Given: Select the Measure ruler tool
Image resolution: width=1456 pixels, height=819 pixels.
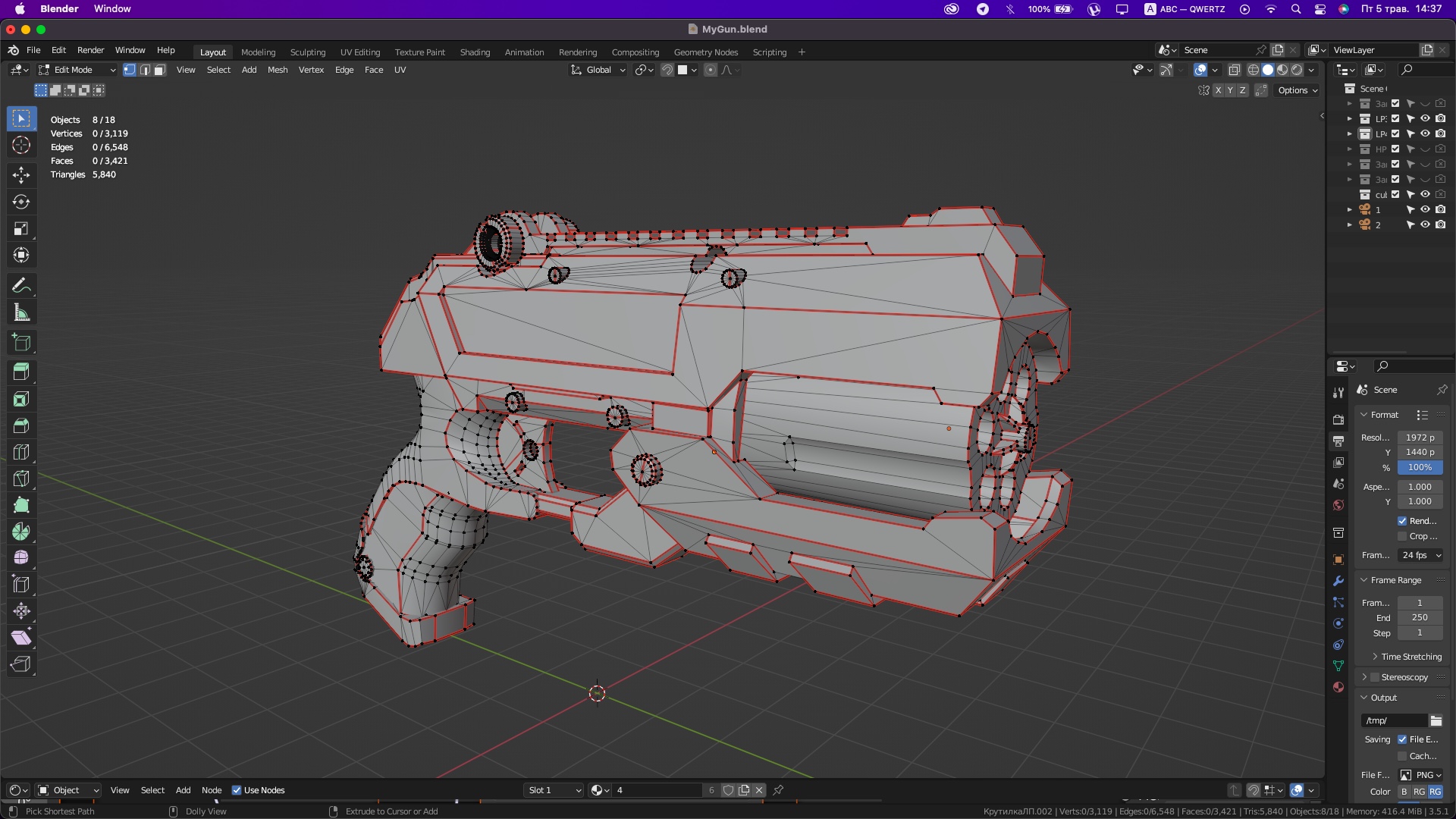Looking at the screenshot, I should (x=21, y=312).
